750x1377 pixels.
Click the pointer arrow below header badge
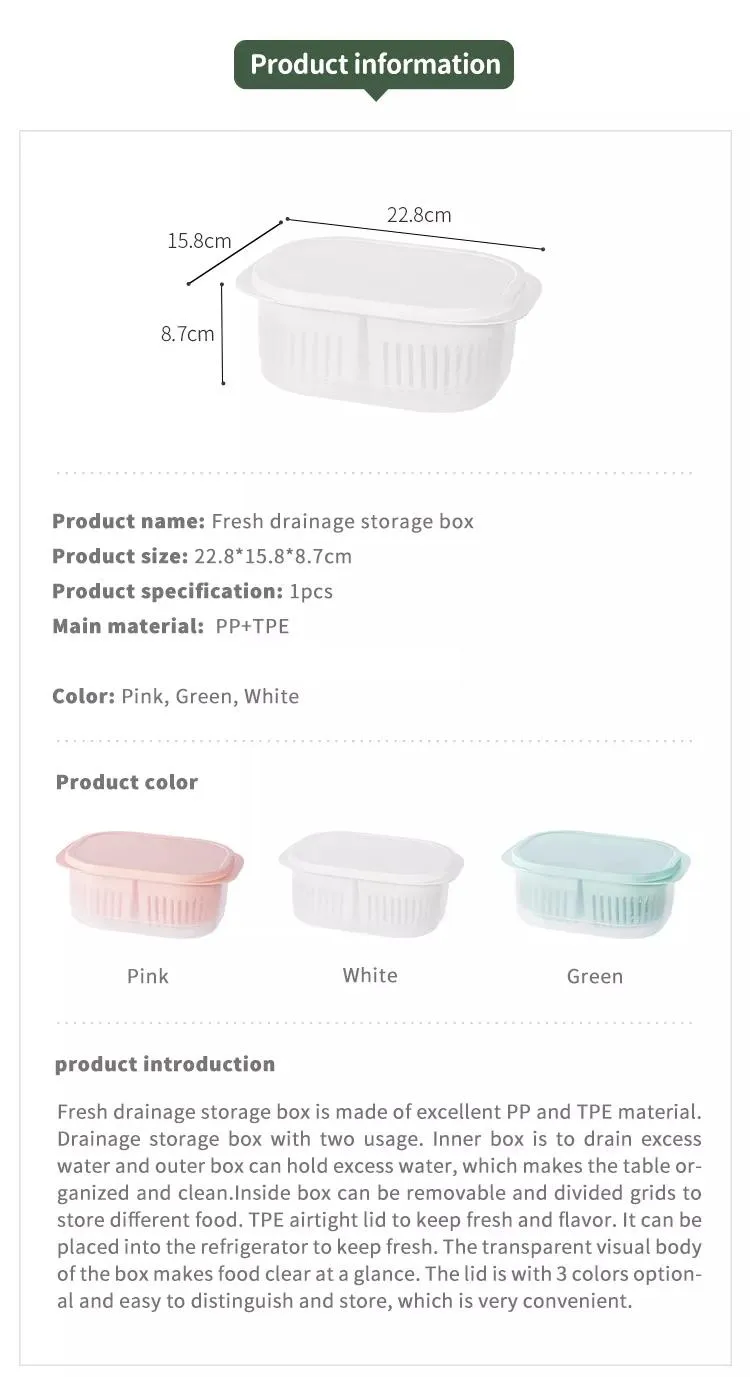point(375,94)
